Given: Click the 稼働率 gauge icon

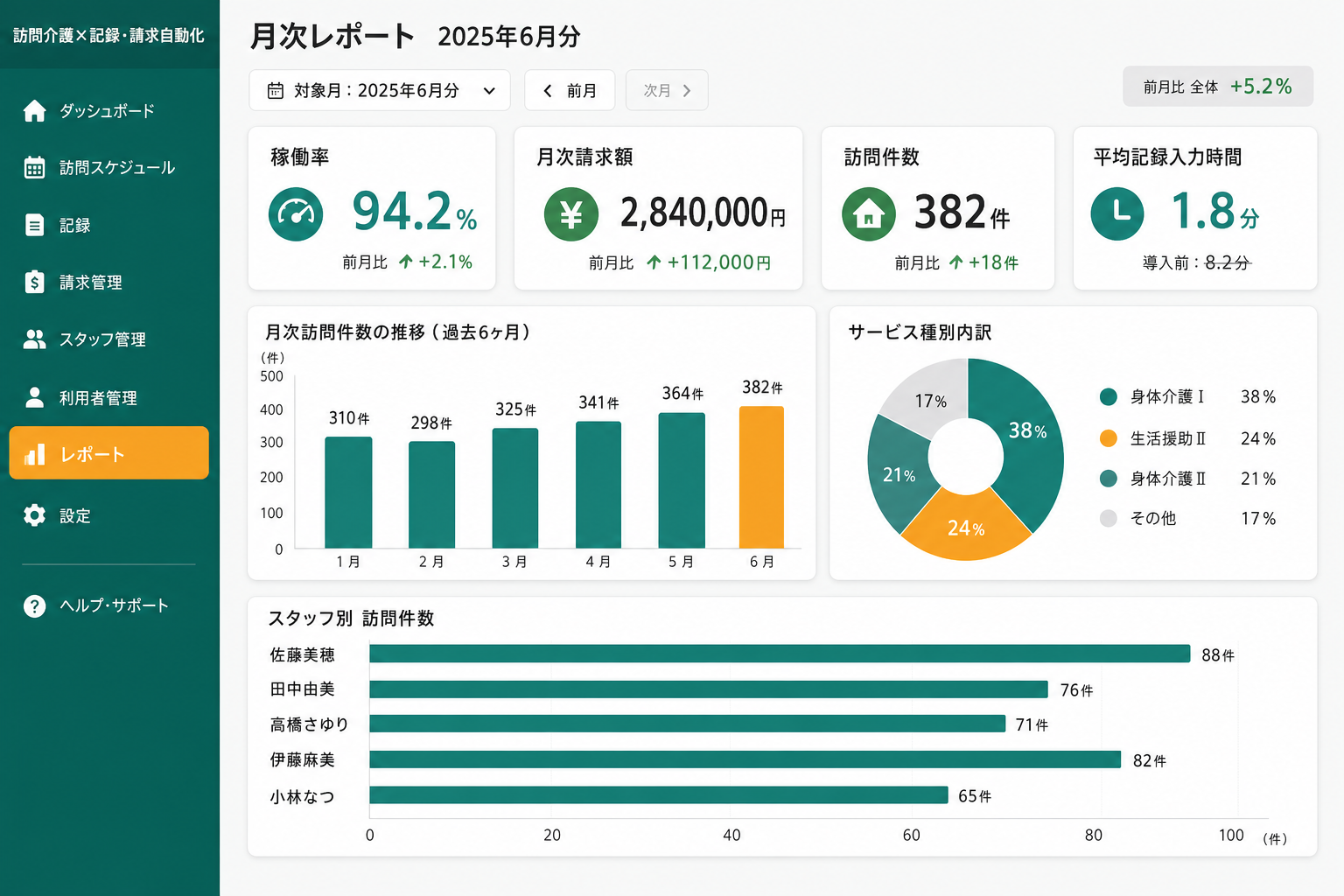Looking at the screenshot, I should click(x=296, y=214).
